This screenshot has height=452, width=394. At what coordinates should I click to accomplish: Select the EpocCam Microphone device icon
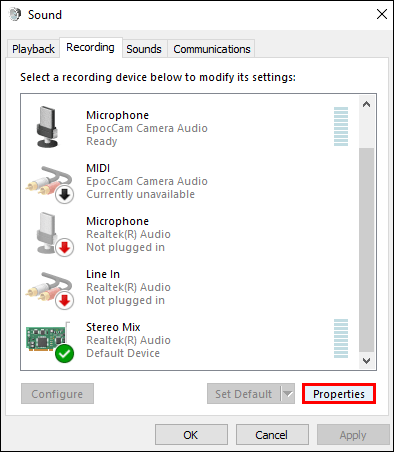point(47,127)
